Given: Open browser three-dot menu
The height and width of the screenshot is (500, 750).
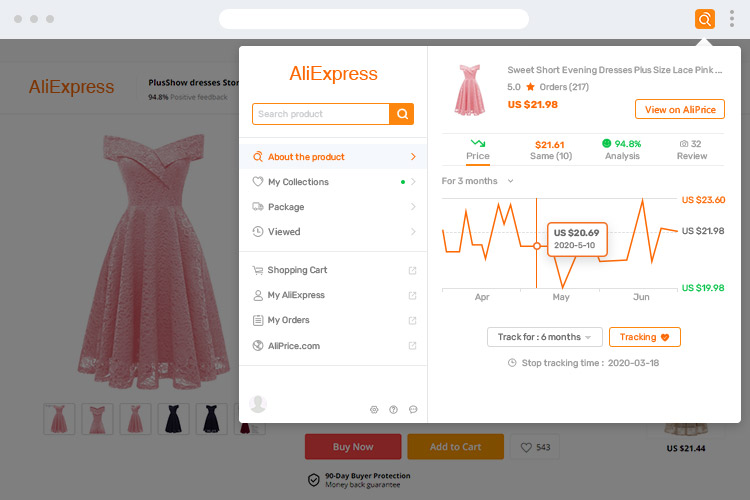Looking at the screenshot, I should (x=731, y=19).
